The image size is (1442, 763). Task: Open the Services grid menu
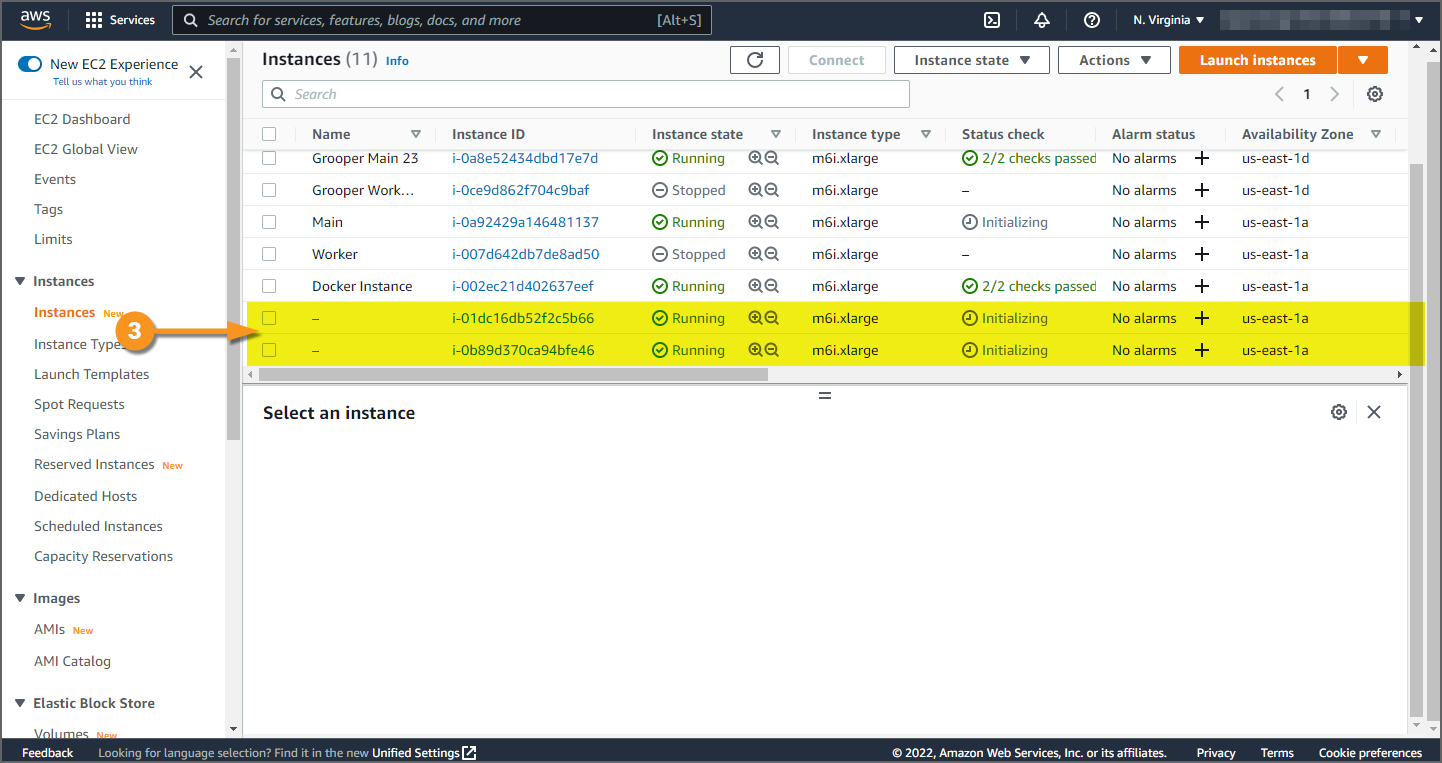[x=120, y=20]
